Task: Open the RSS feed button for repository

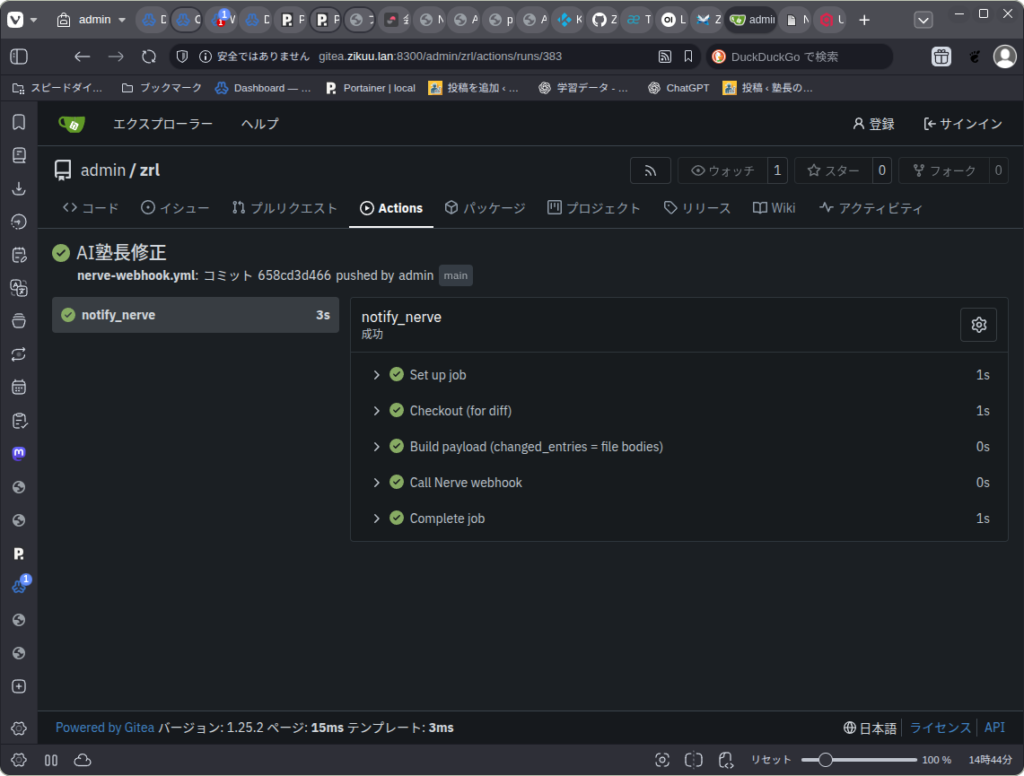Action: point(650,171)
